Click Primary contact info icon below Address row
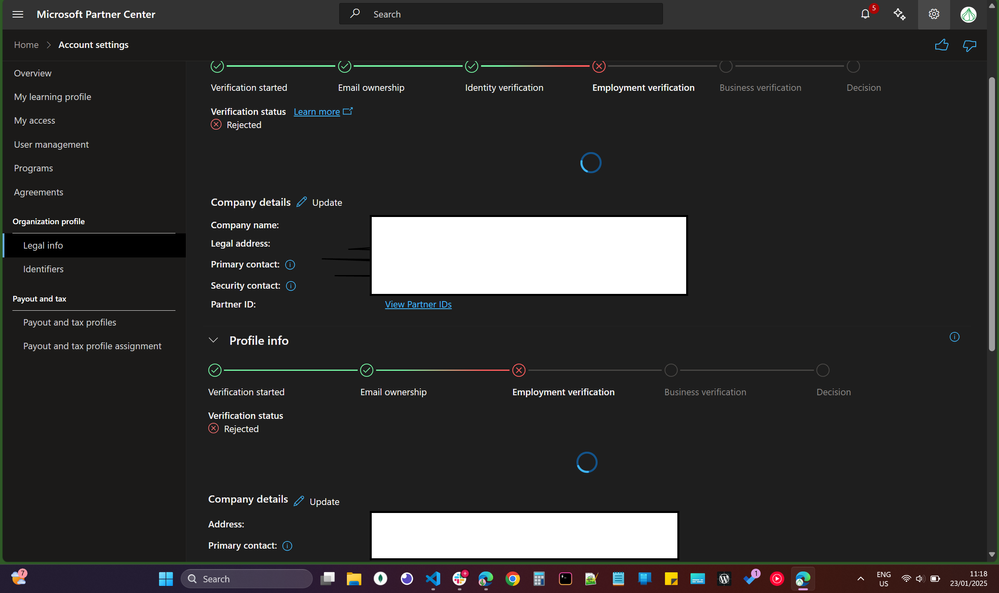 287,546
